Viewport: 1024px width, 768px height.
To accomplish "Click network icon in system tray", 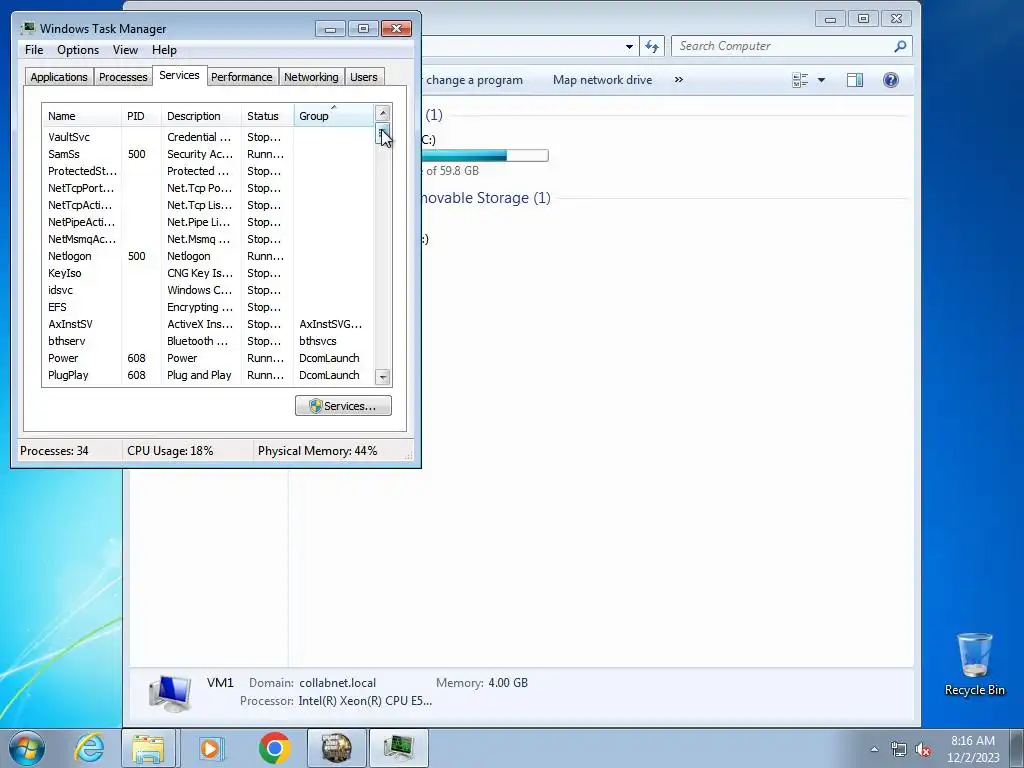I will (899, 749).
